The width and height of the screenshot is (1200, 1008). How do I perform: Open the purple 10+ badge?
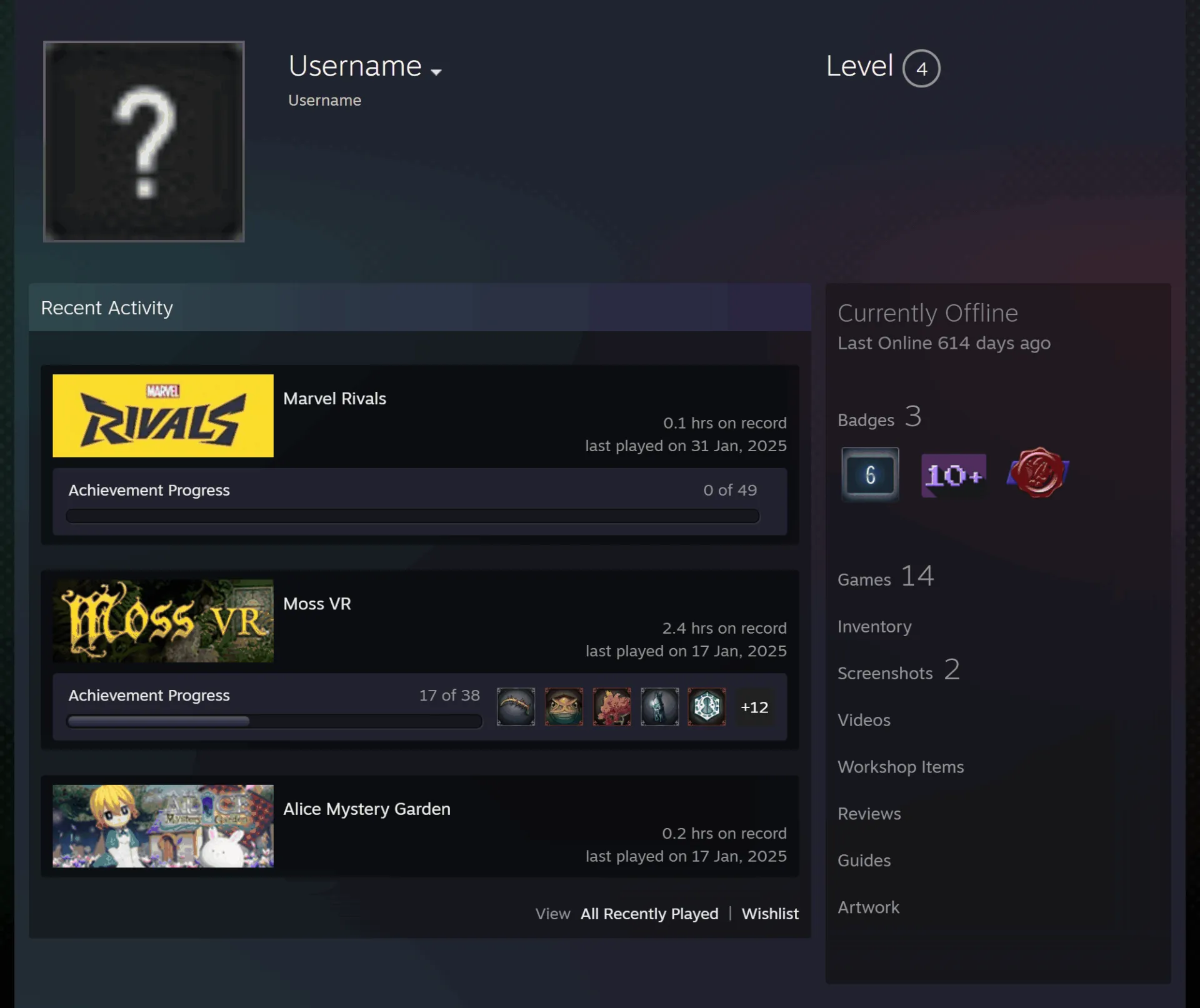pyautogui.click(x=954, y=475)
